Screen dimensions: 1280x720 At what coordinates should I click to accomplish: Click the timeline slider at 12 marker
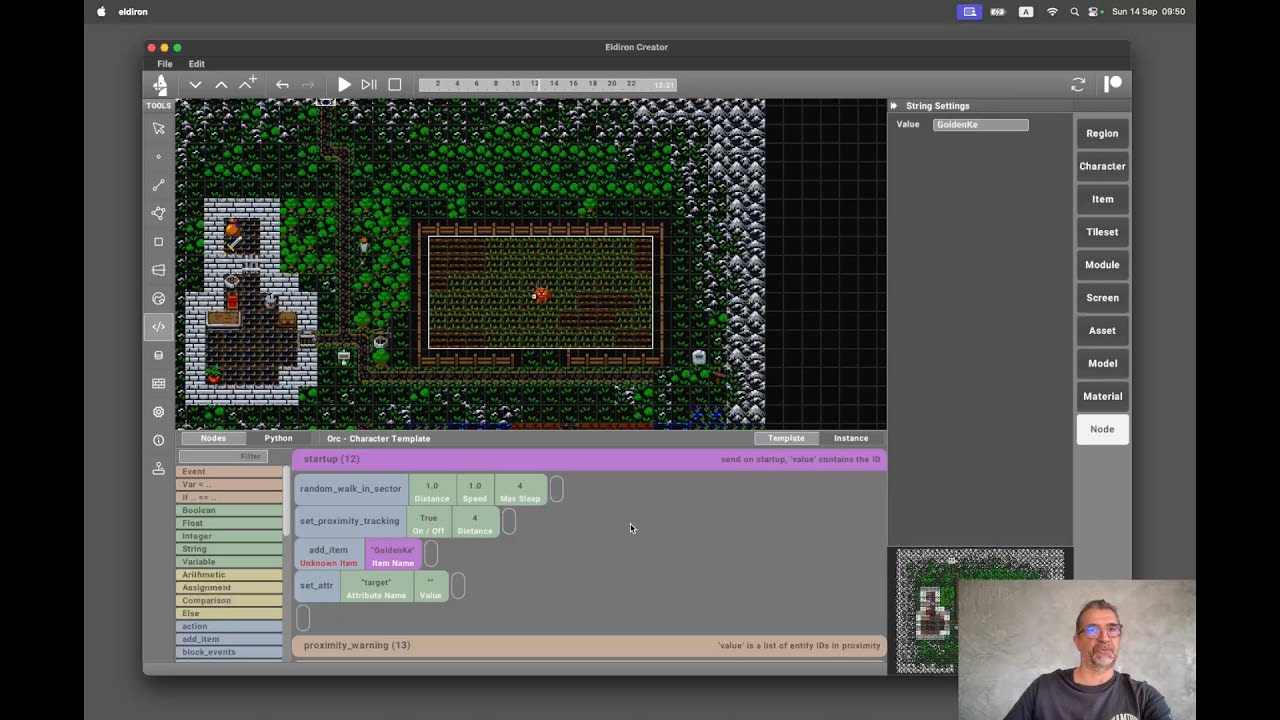(535, 84)
